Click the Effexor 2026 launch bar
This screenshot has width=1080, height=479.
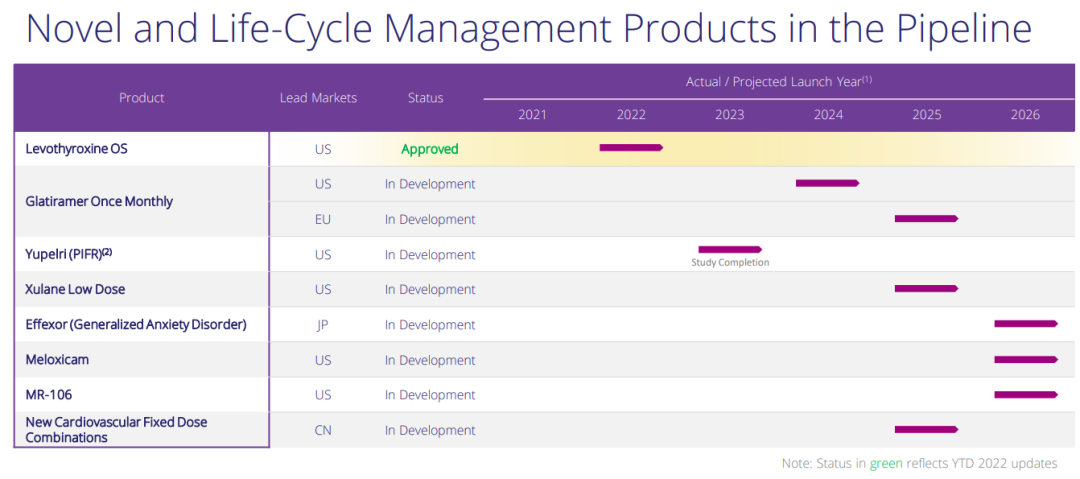(x=1026, y=323)
